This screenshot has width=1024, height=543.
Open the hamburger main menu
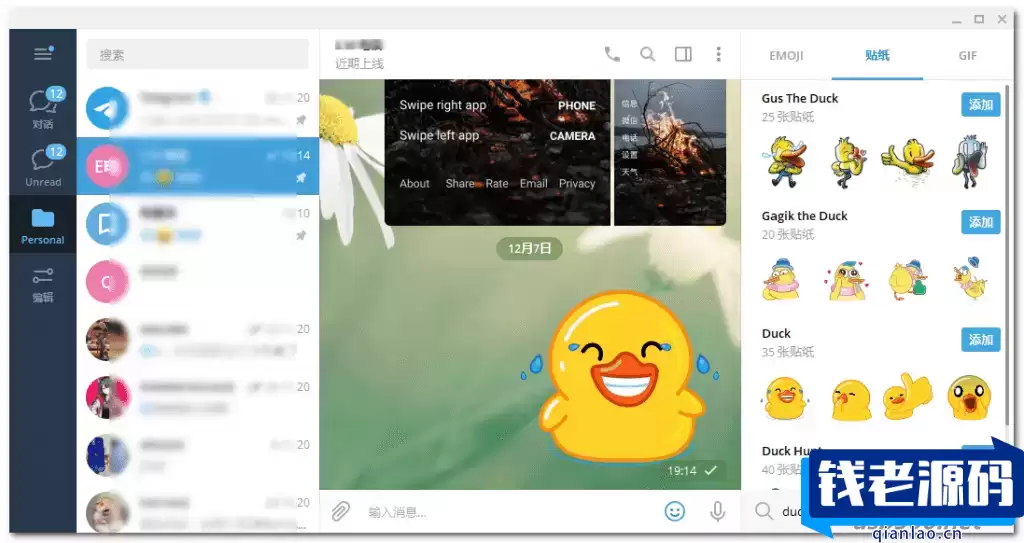[x=43, y=54]
